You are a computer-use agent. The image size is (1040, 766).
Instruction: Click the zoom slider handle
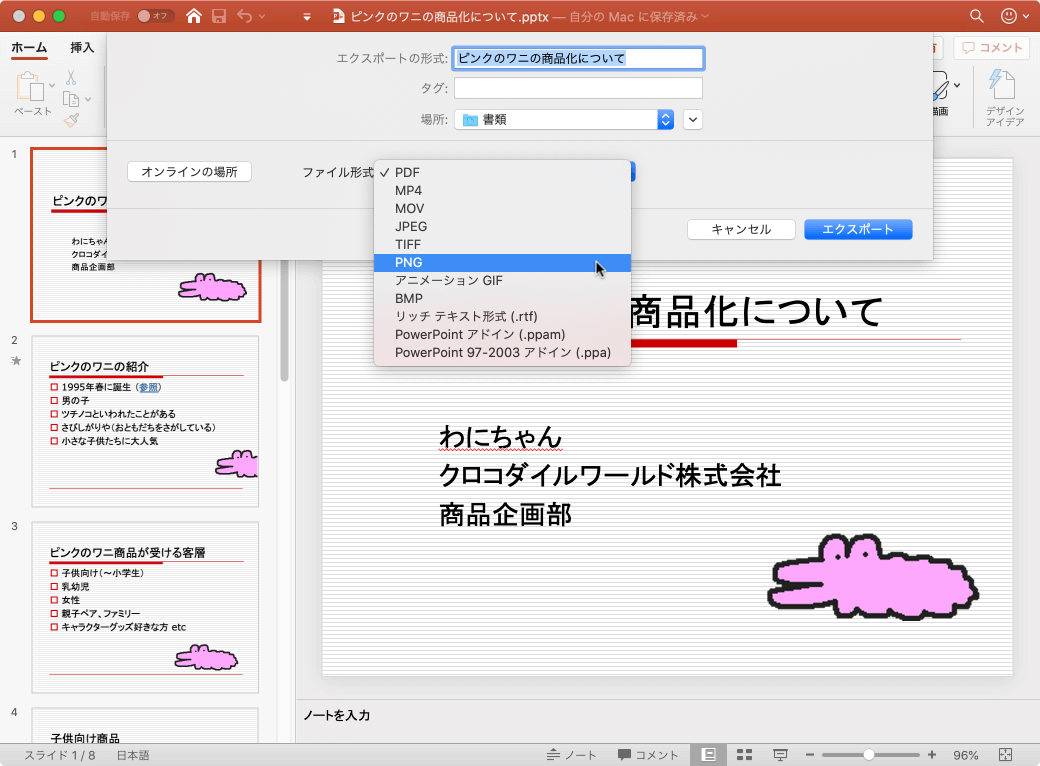point(869,754)
